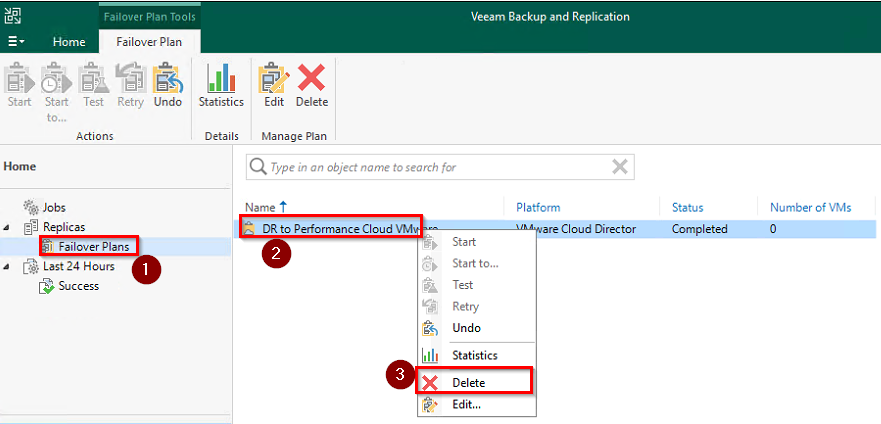
Task: Choose Test in the context menu
Action: [477, 285]
